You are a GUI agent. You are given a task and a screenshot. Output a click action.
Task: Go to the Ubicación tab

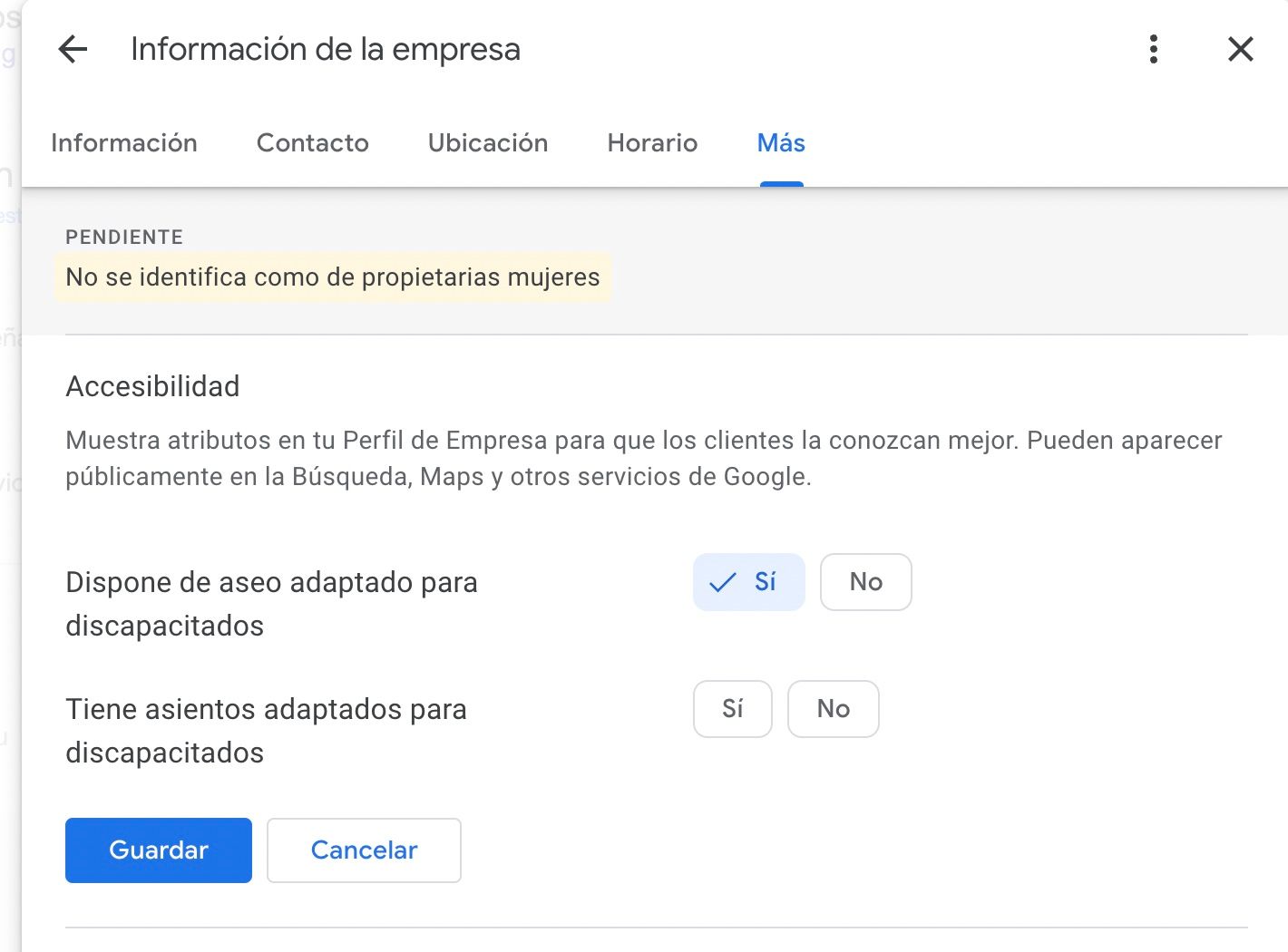488,143
